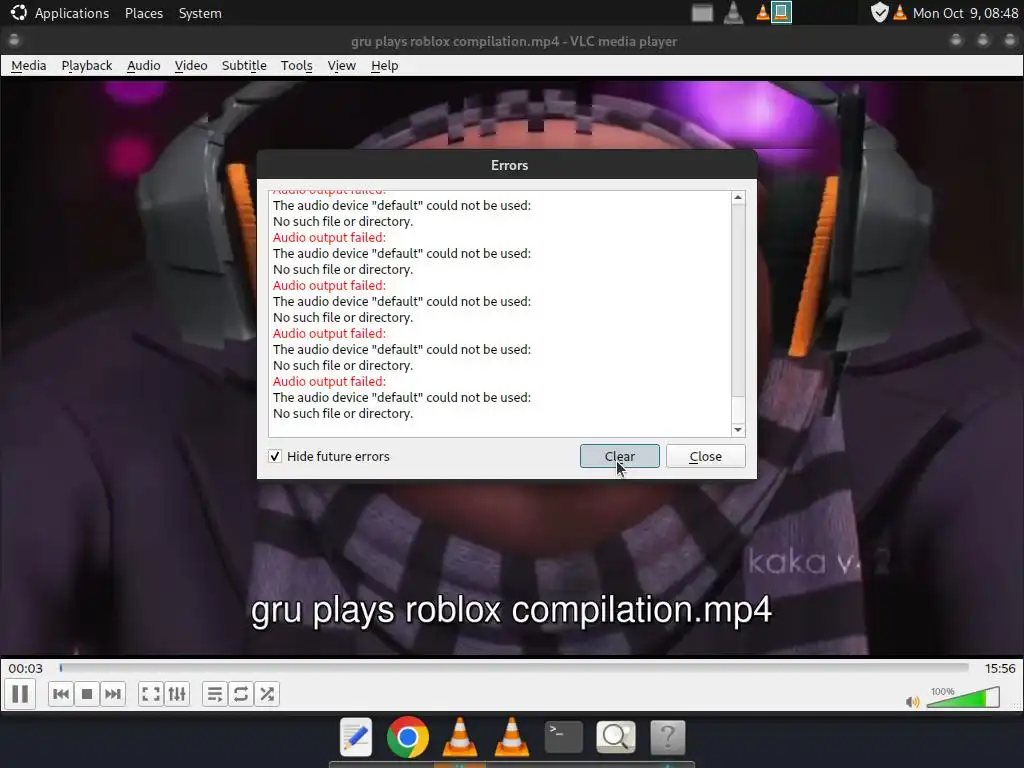Pause playback with the pause button
This screenshot has width=1024, height=768.
[x=20, y=694]
